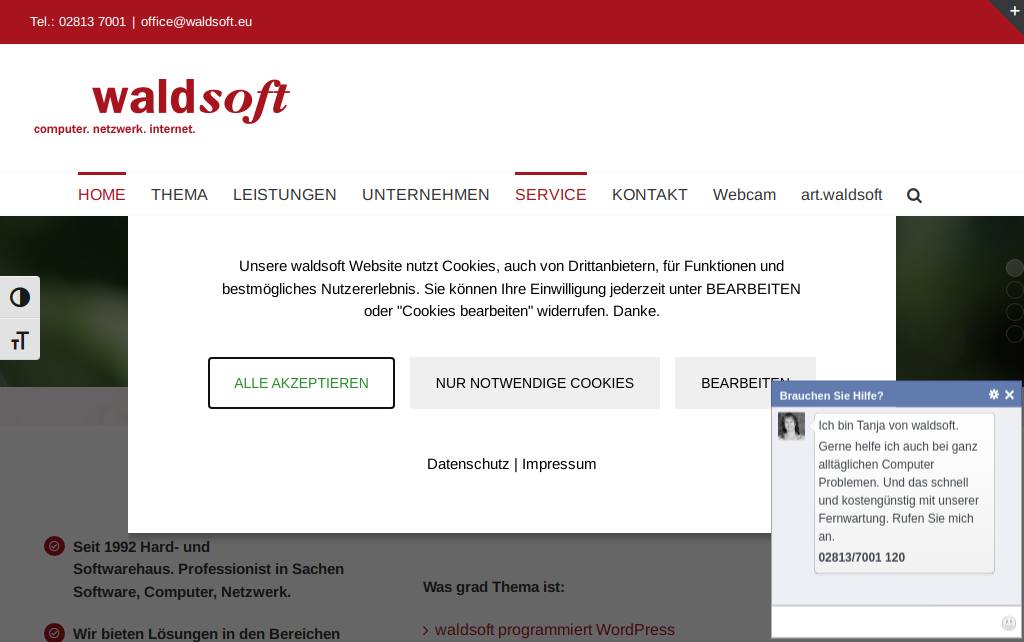Click into the chat message input field
Image resolution: width=1024 pixels, height=642 pixels.
tap(886, 622)
